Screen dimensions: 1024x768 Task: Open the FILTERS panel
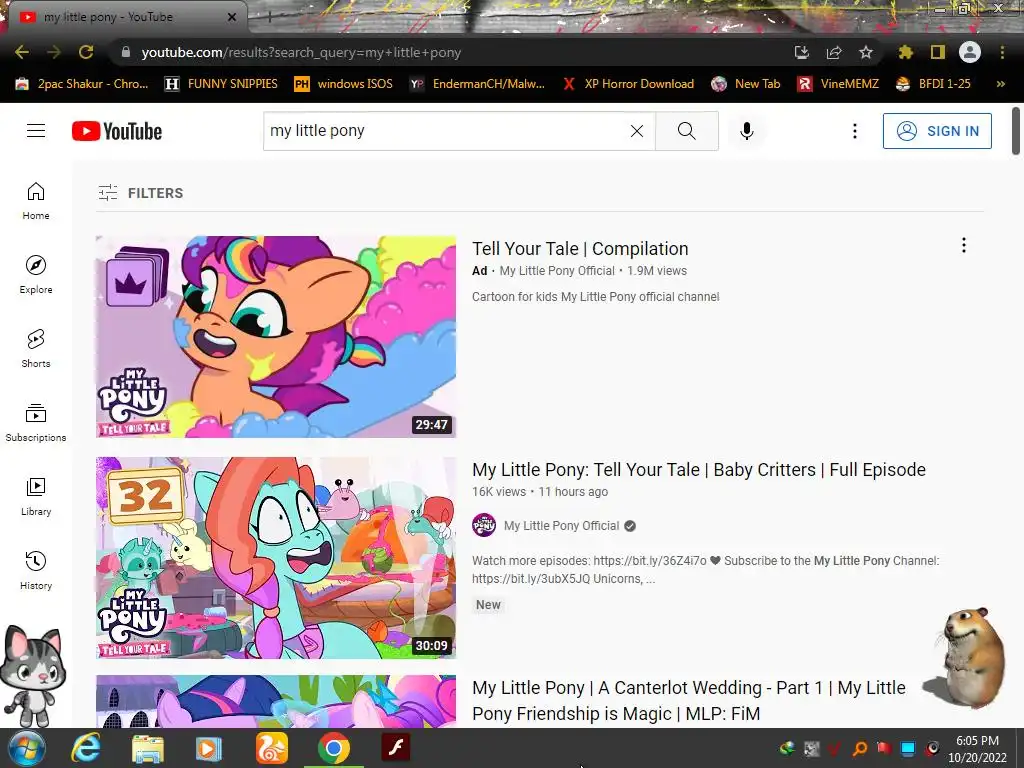tap(140, 193)
